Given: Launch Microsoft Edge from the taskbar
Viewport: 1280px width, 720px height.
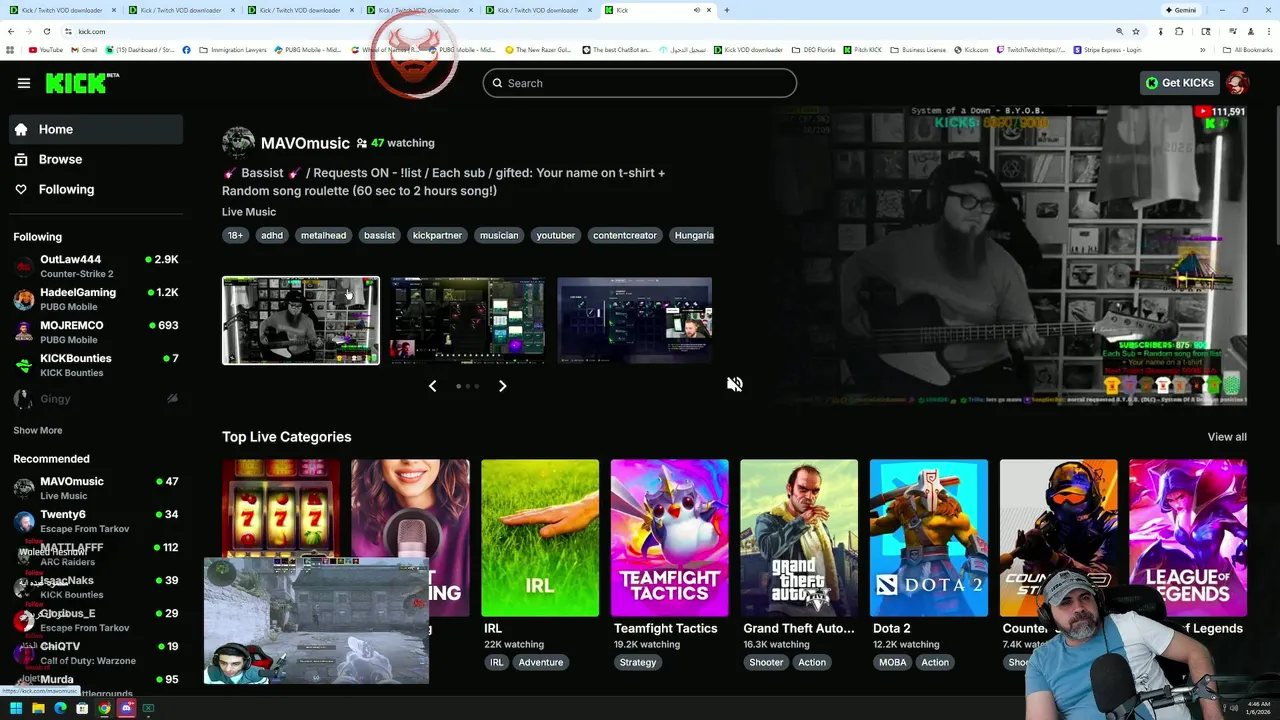Looking at the screenshot, I should tap(60, 708).
